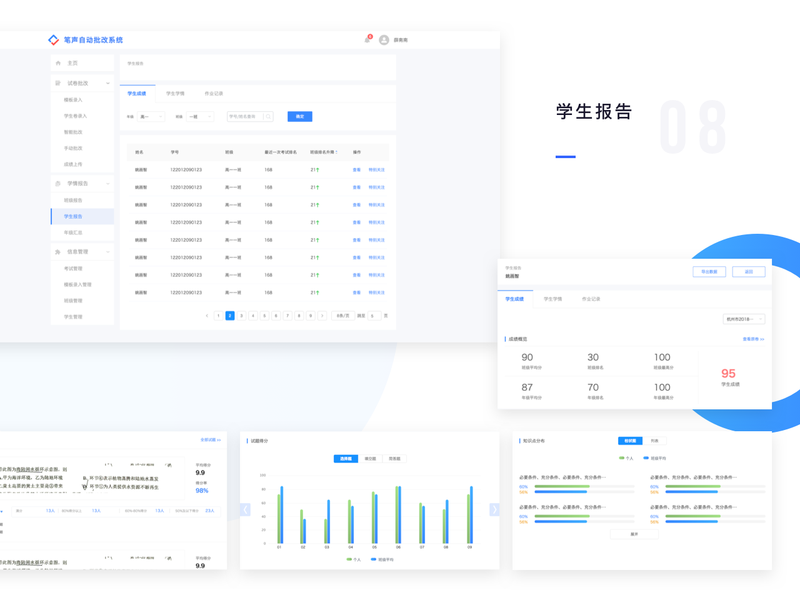
Task: Click the 学情报告 section icon
Action: [x=58, y=184]
